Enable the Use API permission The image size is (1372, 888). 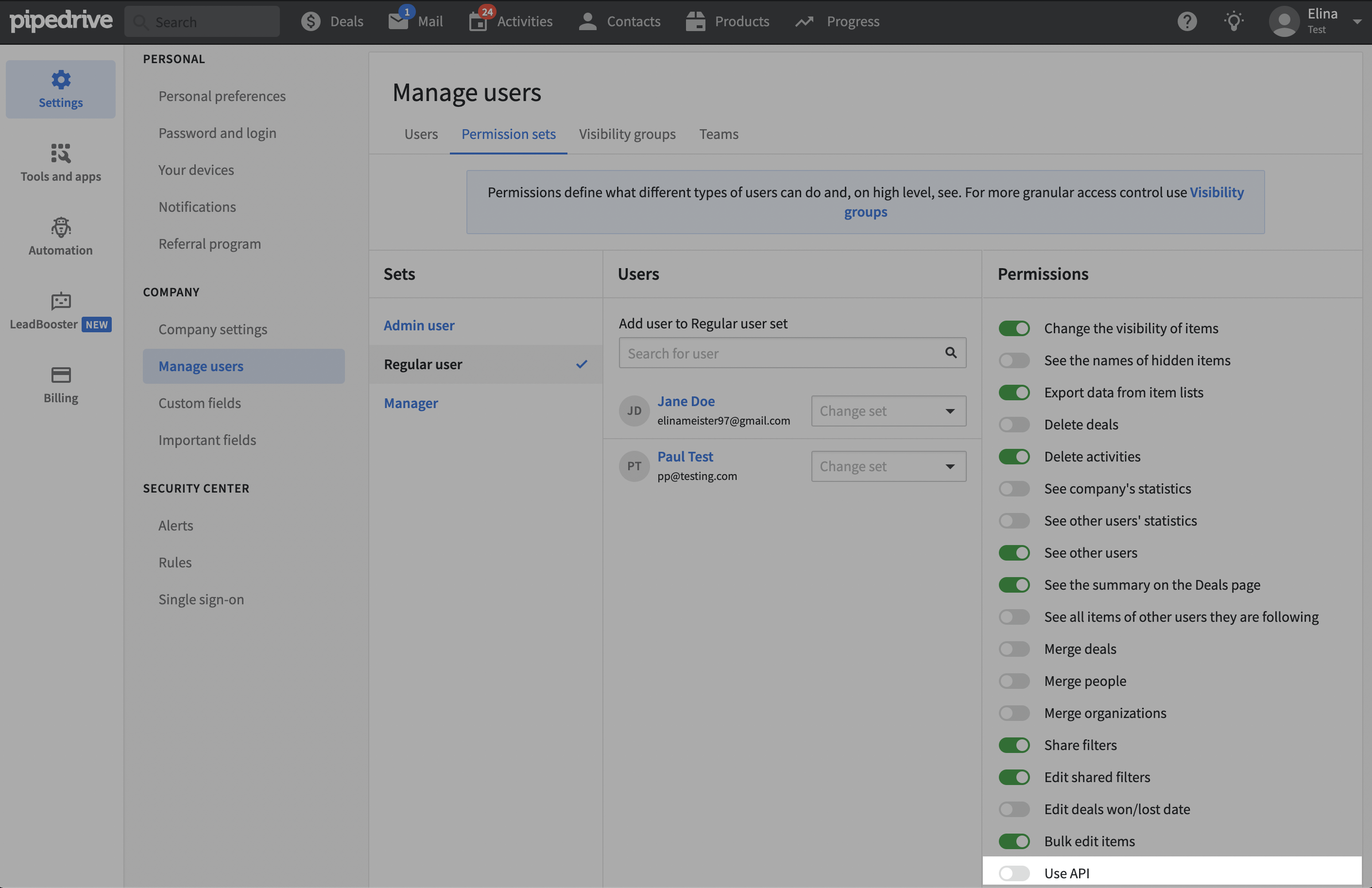point(1013,872)
